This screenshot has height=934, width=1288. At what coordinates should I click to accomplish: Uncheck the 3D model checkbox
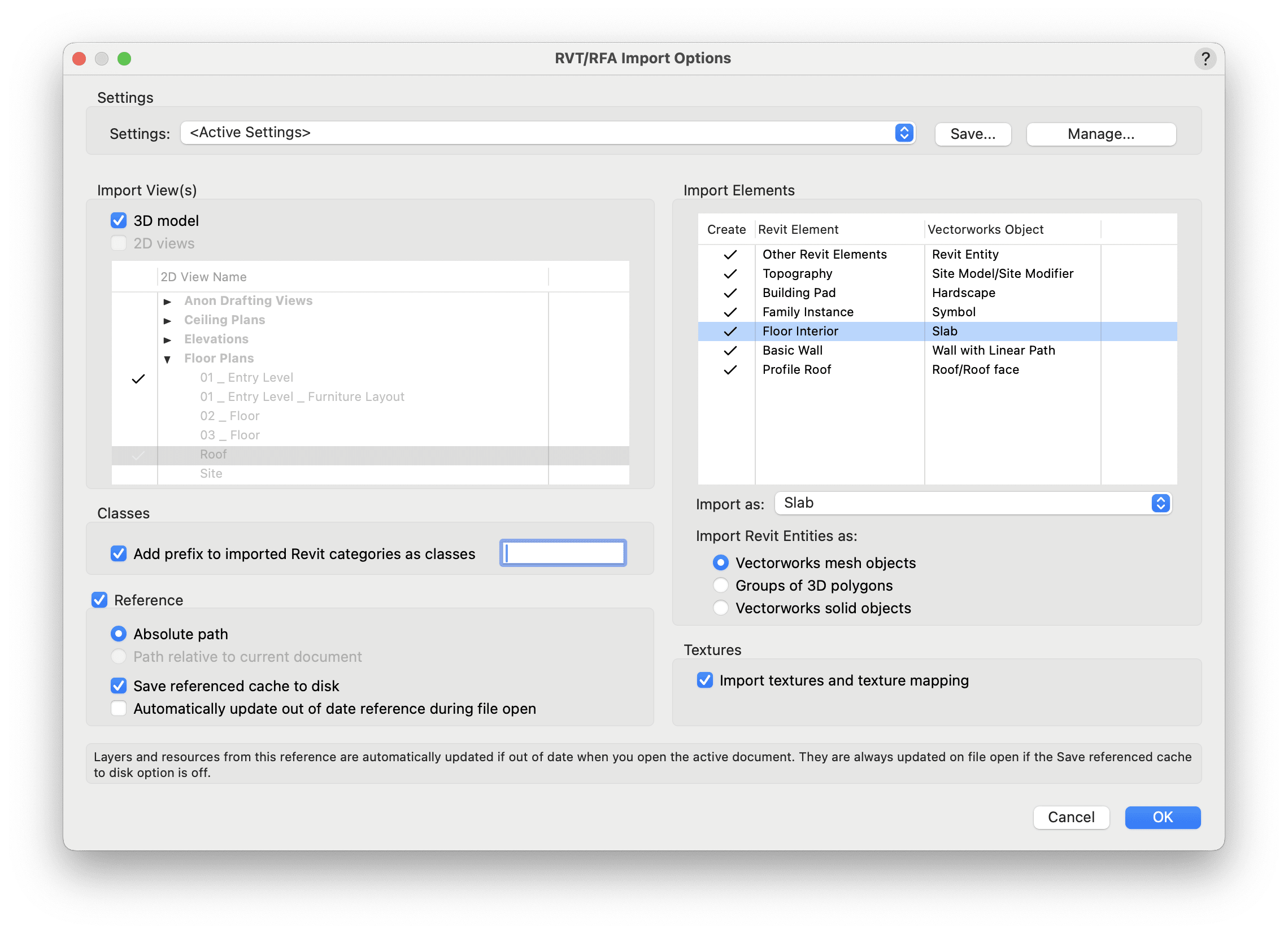coord(119,220)
